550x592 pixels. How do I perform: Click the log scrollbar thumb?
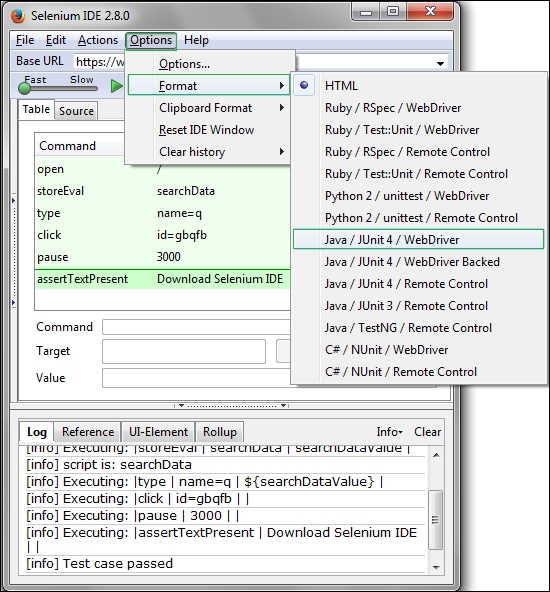(436, 520)
